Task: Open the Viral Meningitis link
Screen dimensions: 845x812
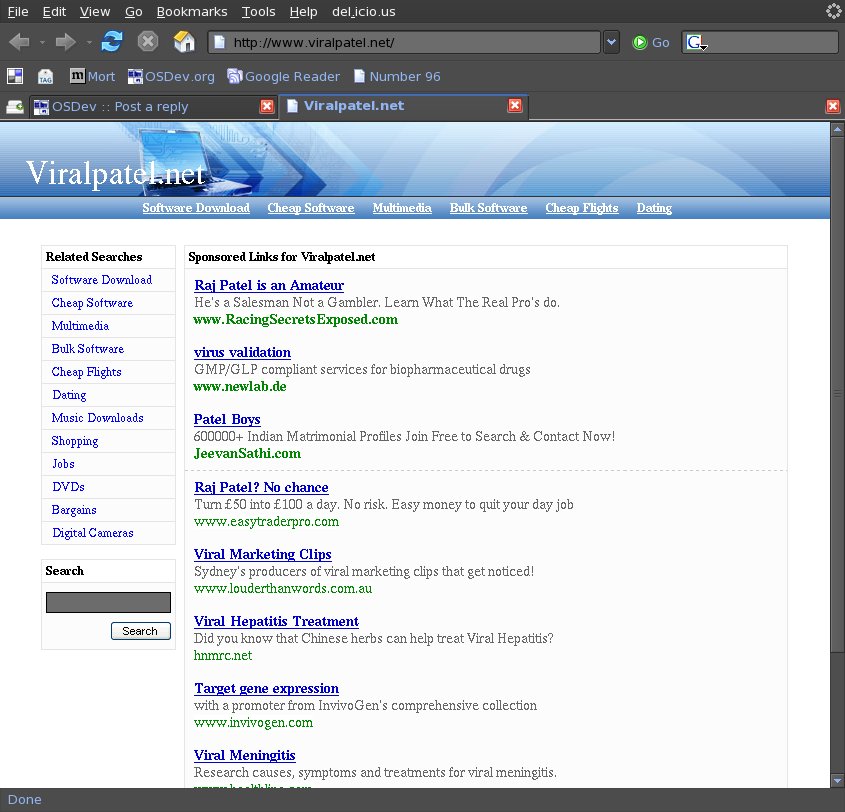Action: pyautogui.click(x=245, y=755)
